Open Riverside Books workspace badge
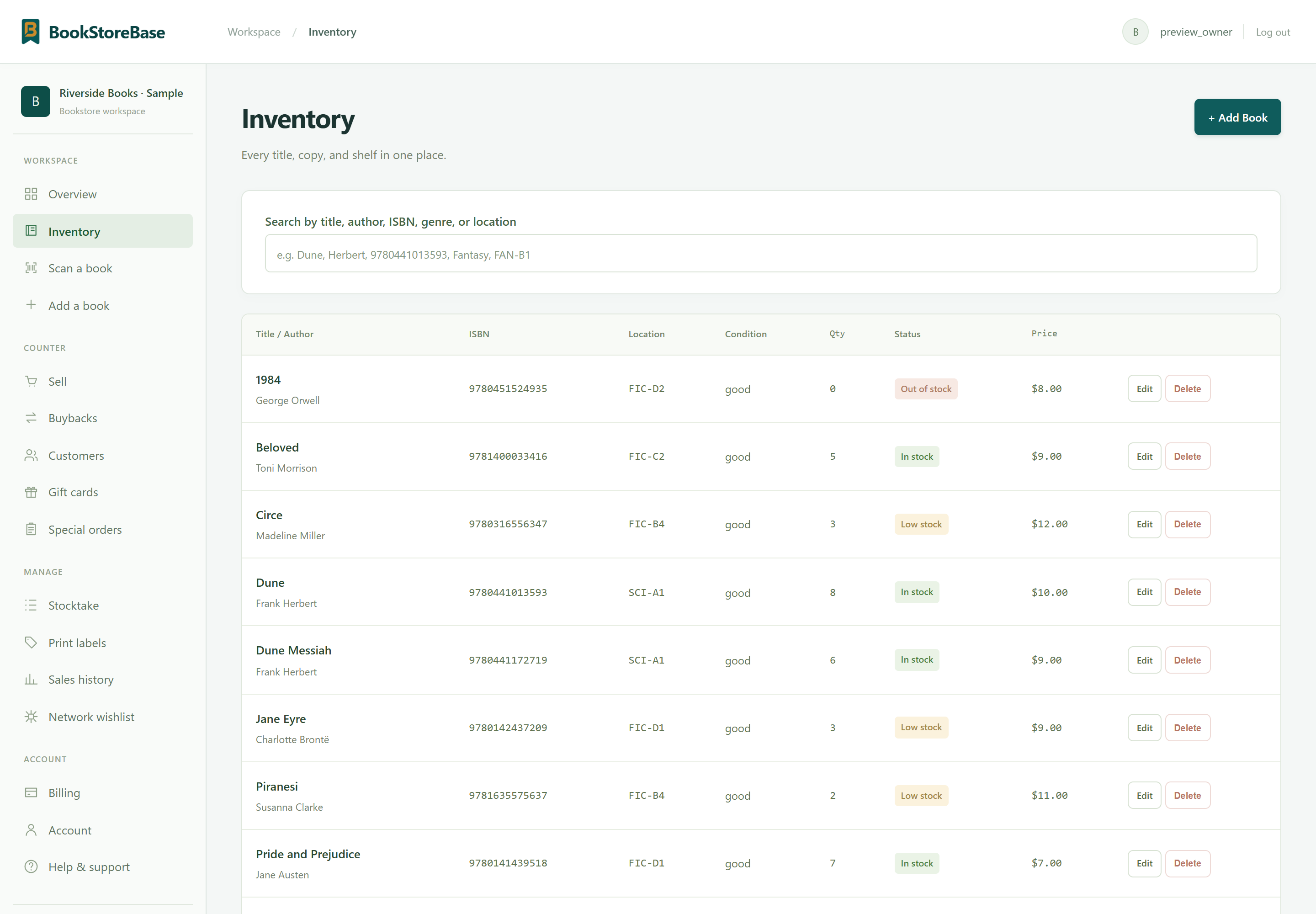The height and width of the screenshot is (914, 1316). click(36, 101)
